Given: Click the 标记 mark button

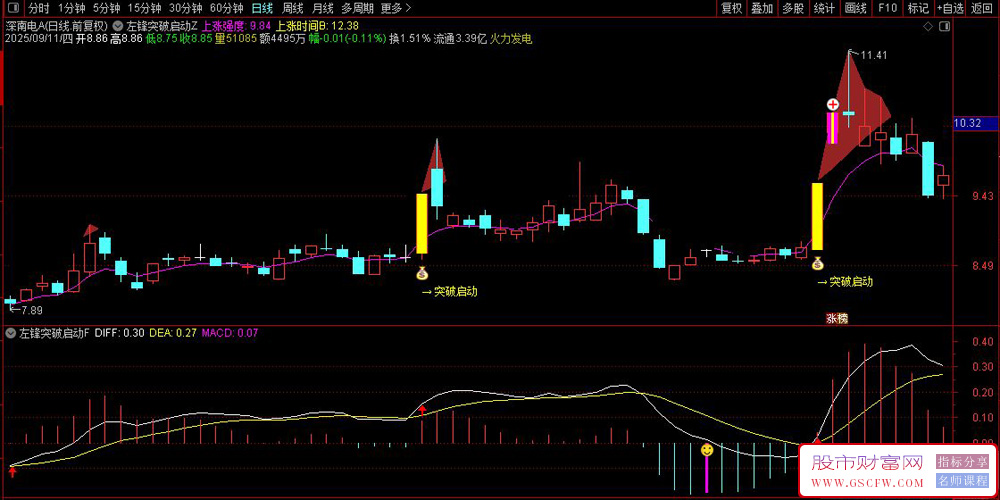Looking at the screenshot, I should click(x=918, y=8).
